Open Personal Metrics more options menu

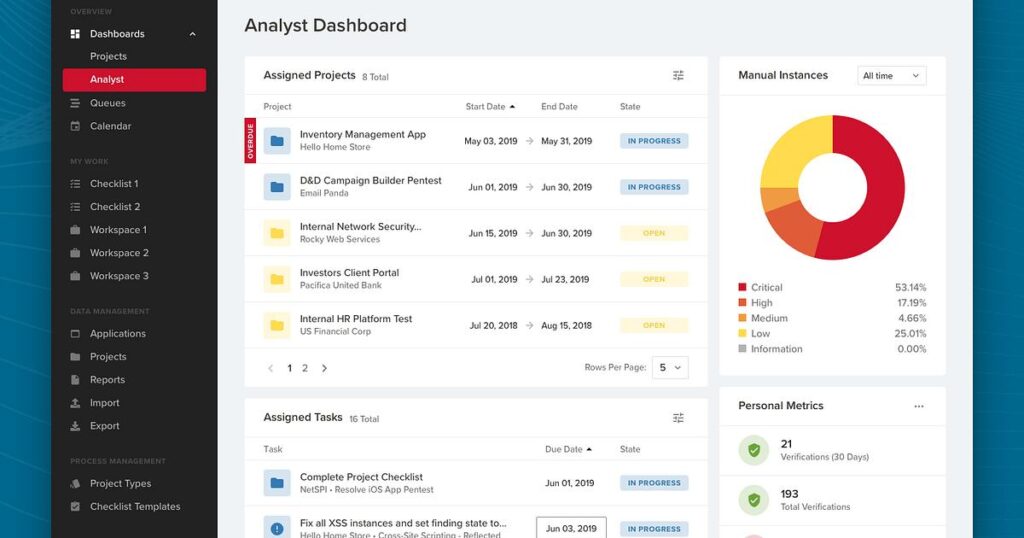(919, 406)
